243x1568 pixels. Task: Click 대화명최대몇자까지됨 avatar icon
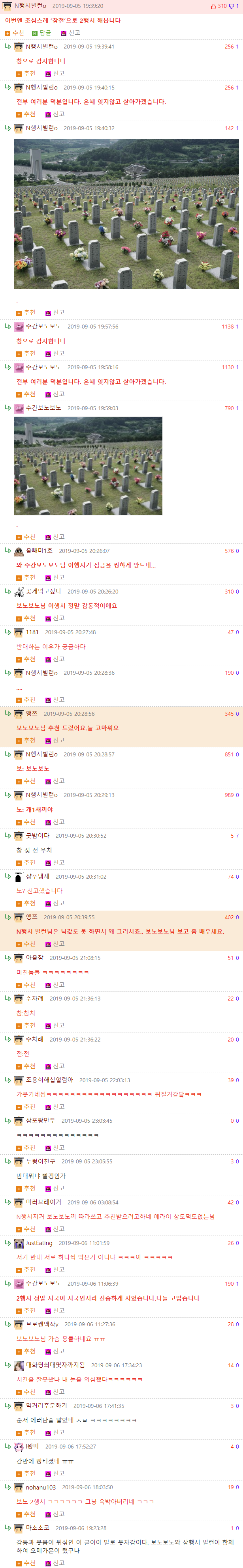coord(19,1365)
